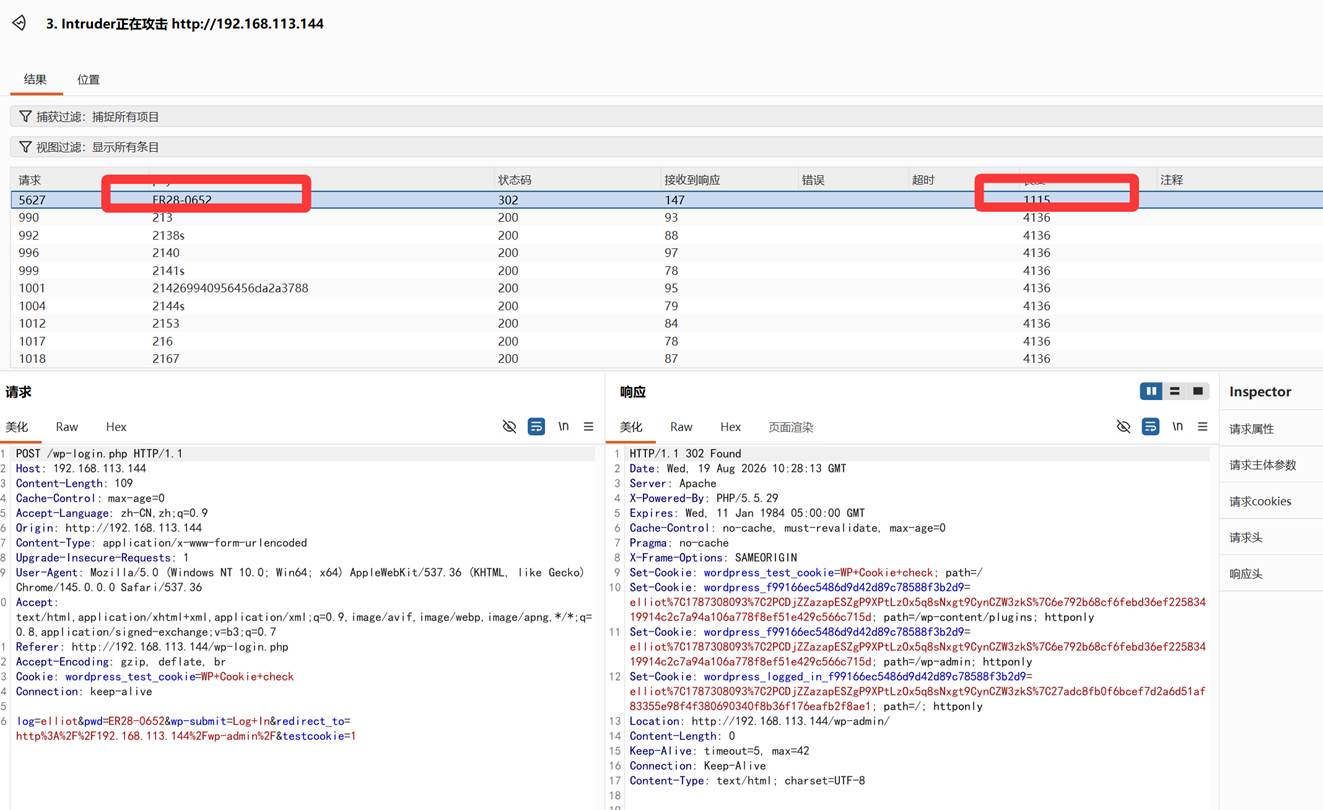Select the result row for request 990

666,218
